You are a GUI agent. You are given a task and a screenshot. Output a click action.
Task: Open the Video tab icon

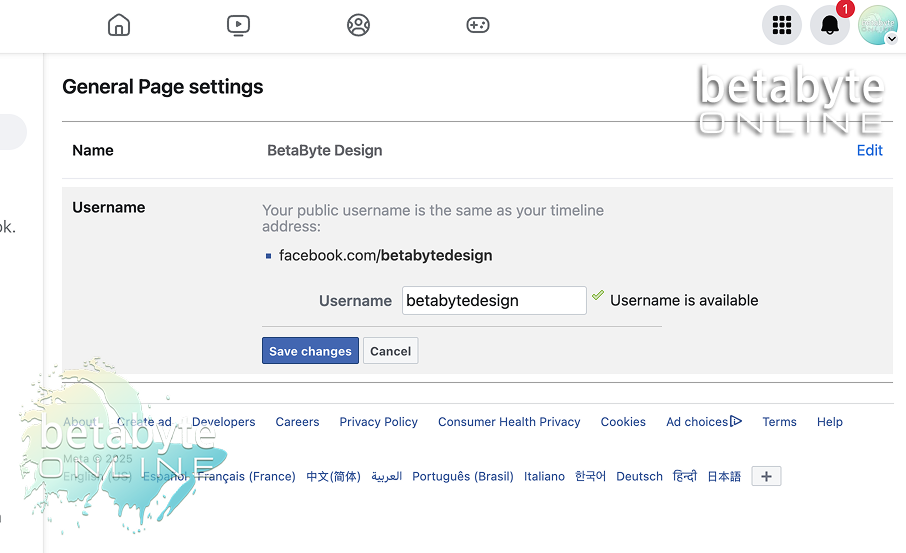tap(238, 25)
